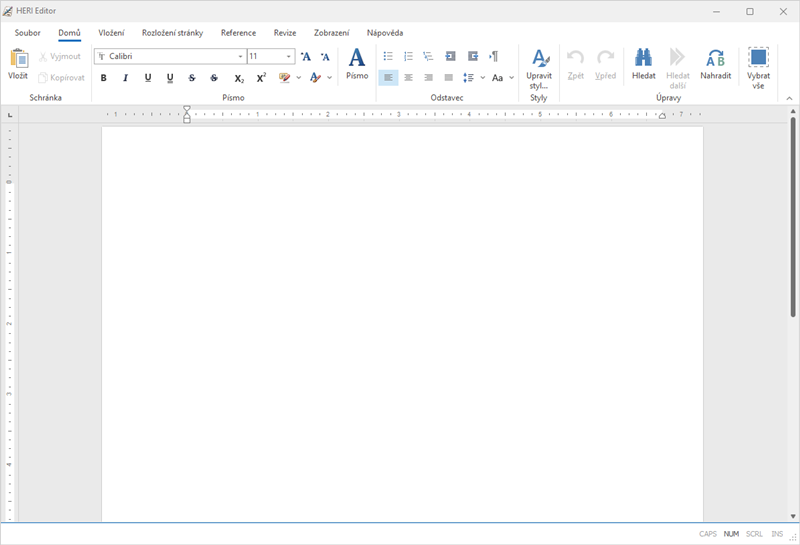Toggle double strikethrough formatting
This screenshot has height=545, width=800.
[214, 78]
